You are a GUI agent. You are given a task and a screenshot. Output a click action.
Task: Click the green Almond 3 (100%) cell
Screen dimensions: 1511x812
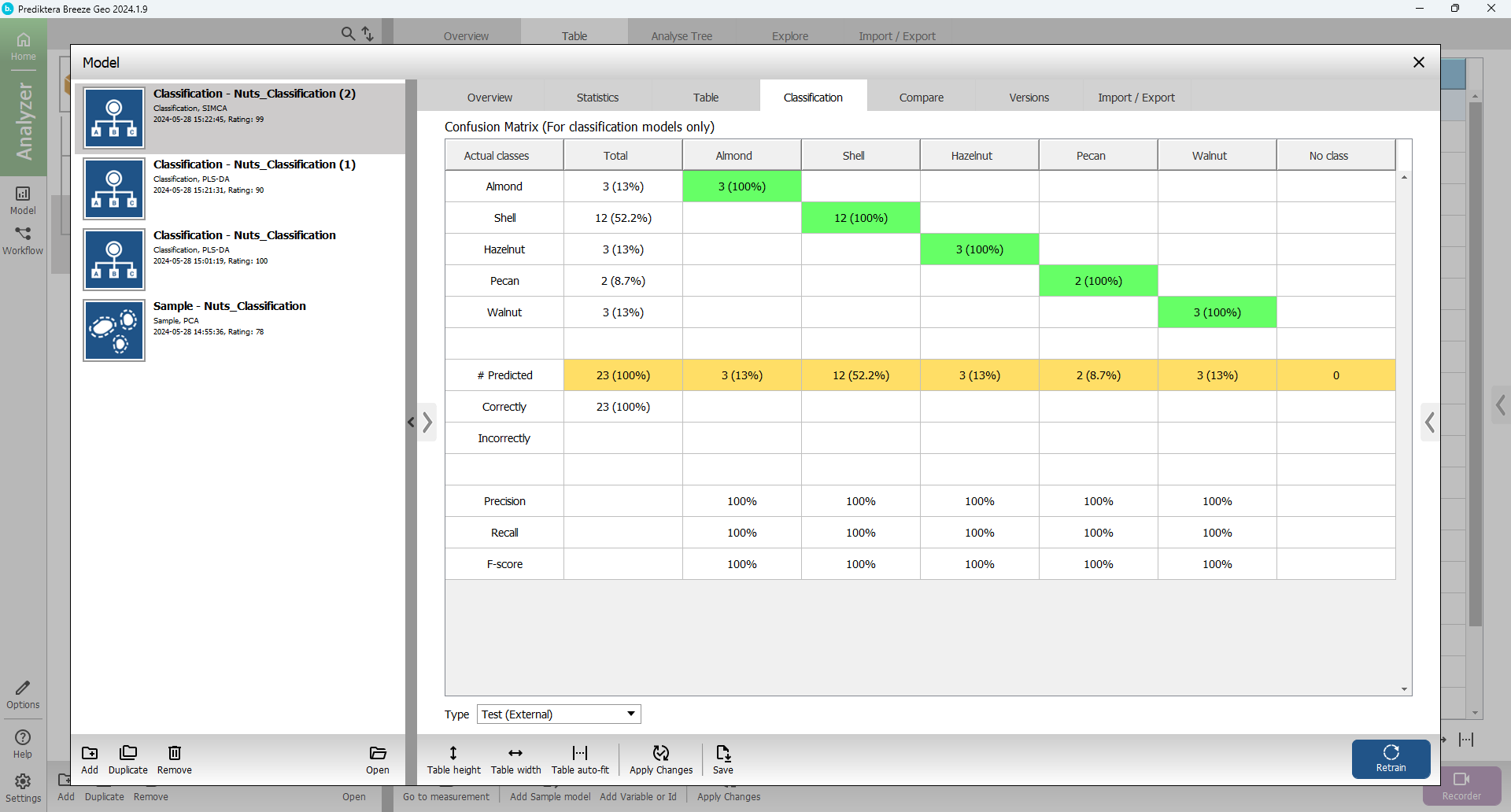[x=741, y=186]
